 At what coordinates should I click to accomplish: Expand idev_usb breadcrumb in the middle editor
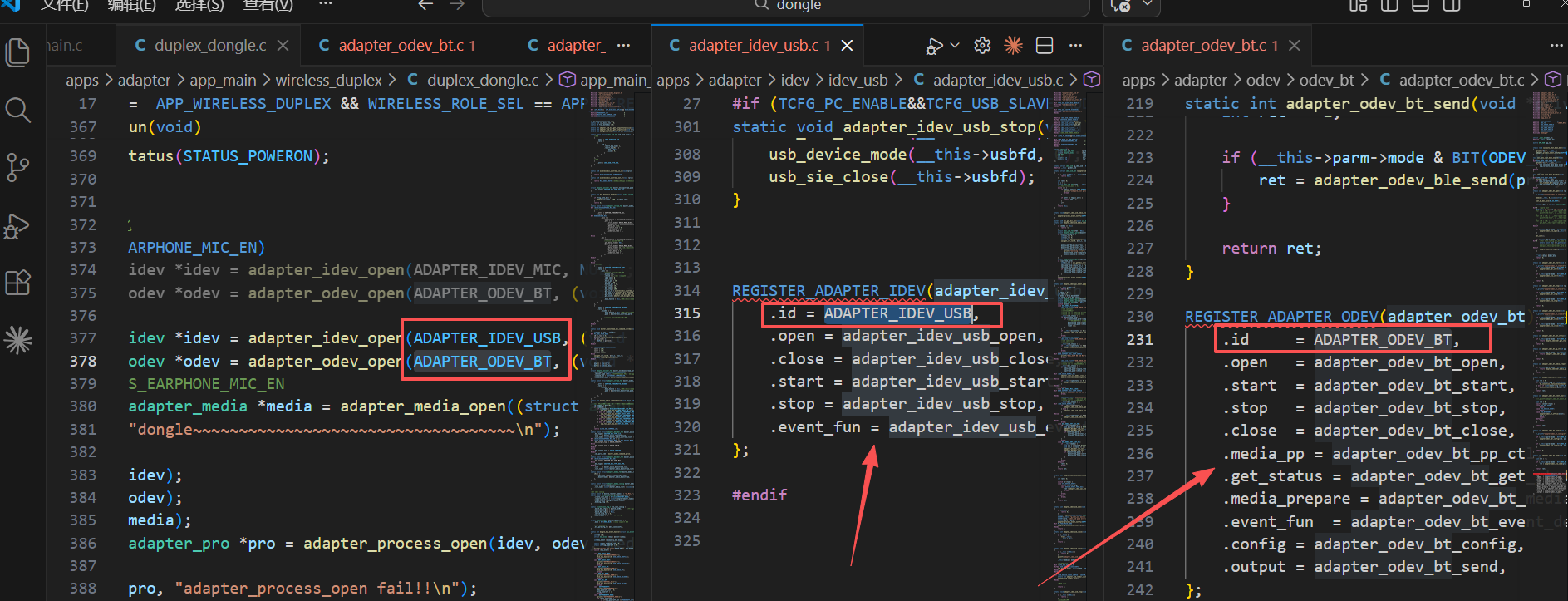coord(858,81)
